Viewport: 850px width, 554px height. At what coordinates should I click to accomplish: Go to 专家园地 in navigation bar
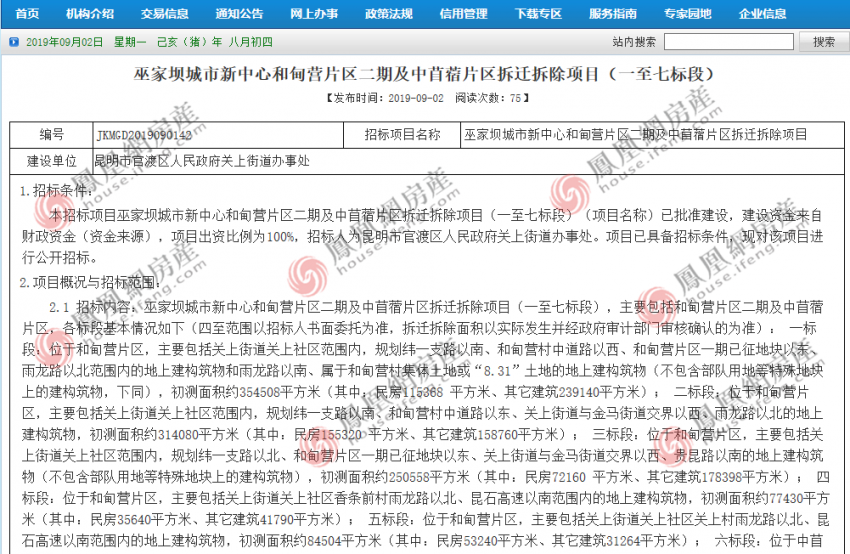(x=687, y=14)
